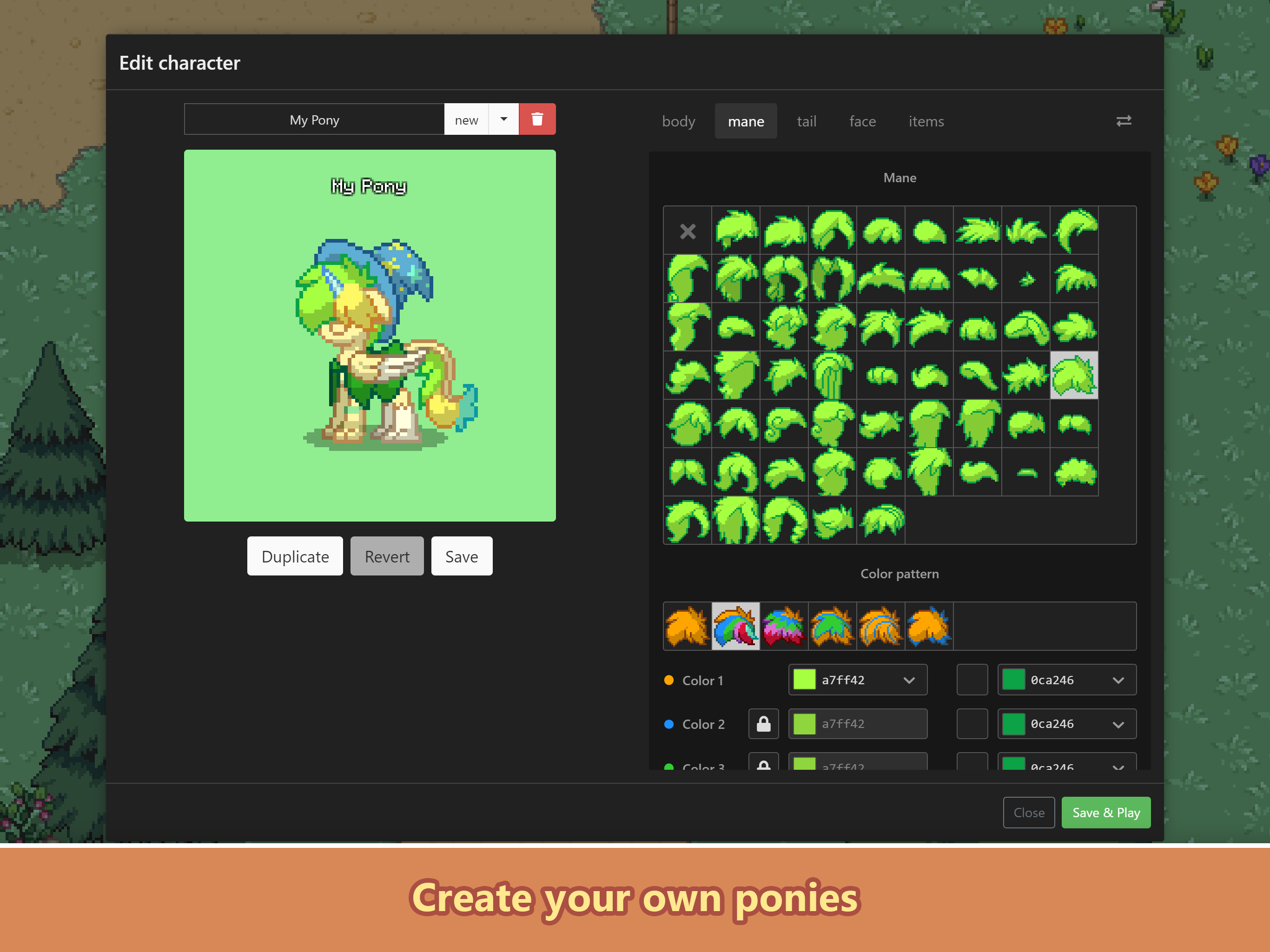
Task: Switch to the body tab
Action: click(678, 121)
